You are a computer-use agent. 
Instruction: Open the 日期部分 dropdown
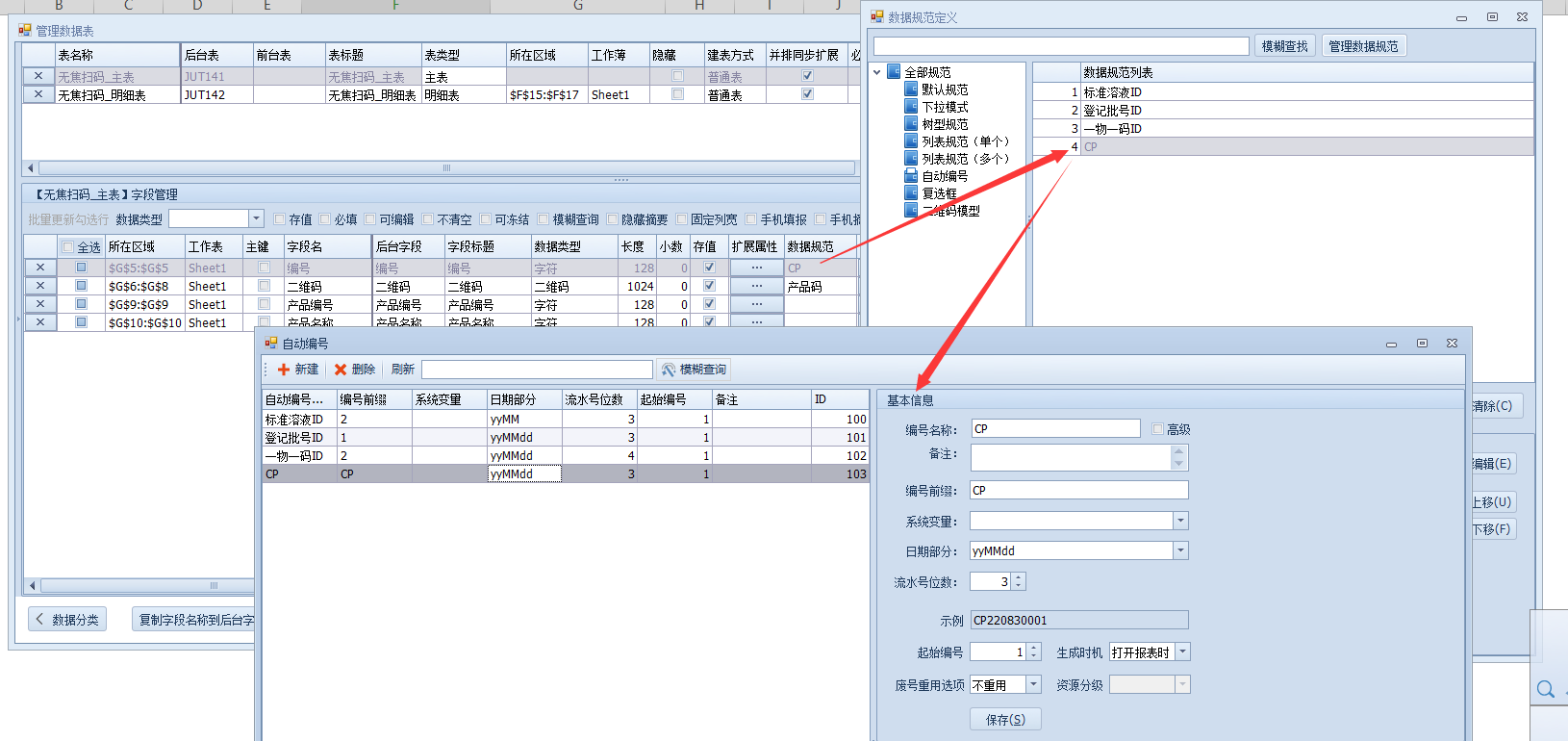[x=1180, y=551]
